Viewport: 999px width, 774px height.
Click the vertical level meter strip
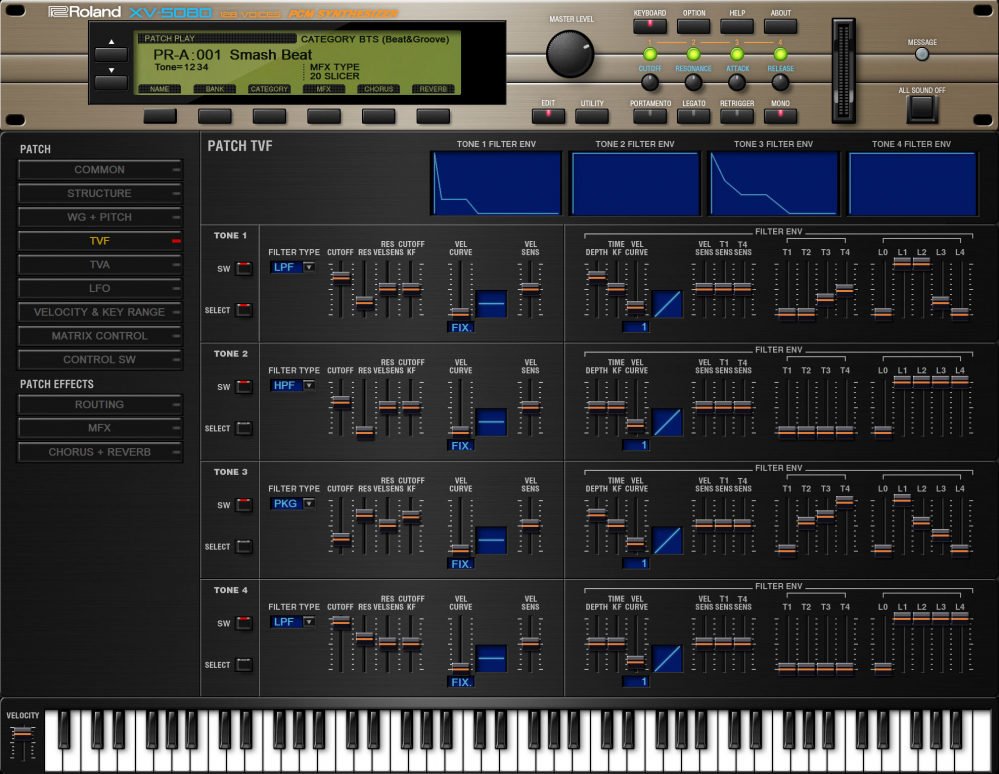(843, 70)
